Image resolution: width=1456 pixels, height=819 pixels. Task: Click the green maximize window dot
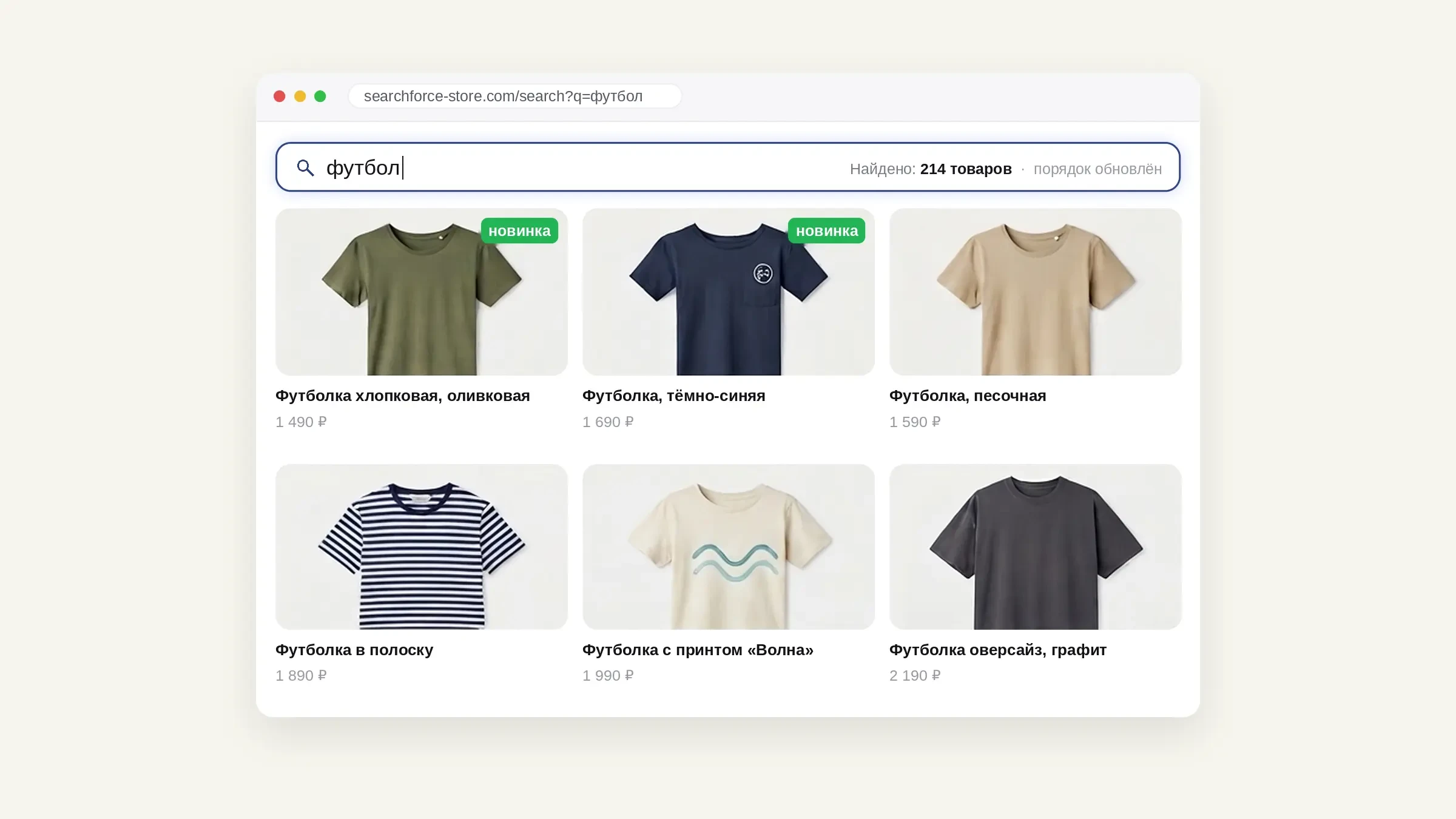pos(320,96)
